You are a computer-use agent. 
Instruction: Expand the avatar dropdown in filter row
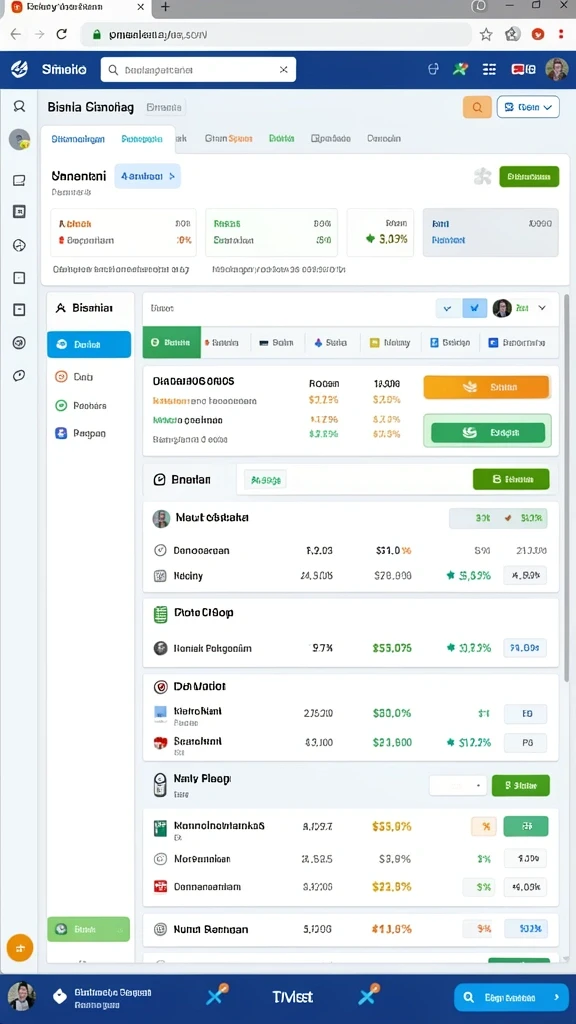pyautogui.click(x=520, y=308)
